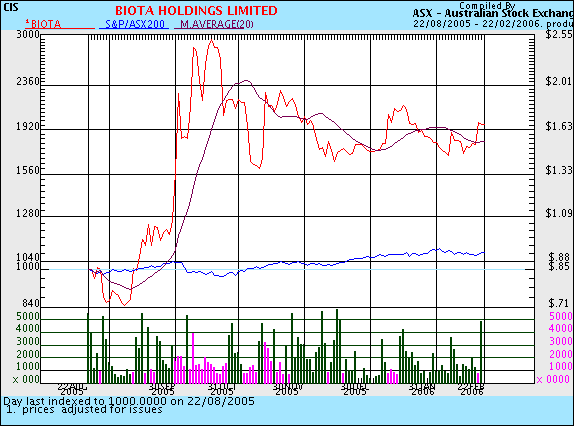Click the 30DEC 2005 date axis label
574x426 pixels.
(354, 389)
